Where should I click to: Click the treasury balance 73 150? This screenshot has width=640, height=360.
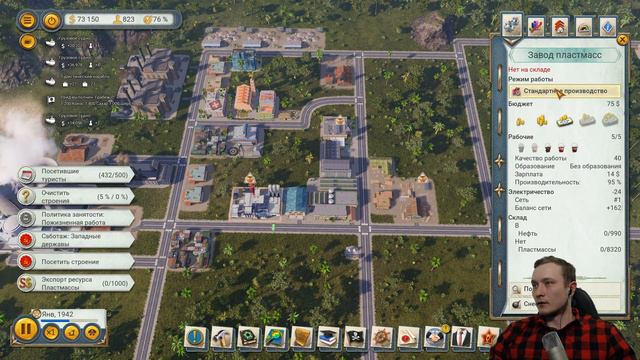click(x=84, y=19)
